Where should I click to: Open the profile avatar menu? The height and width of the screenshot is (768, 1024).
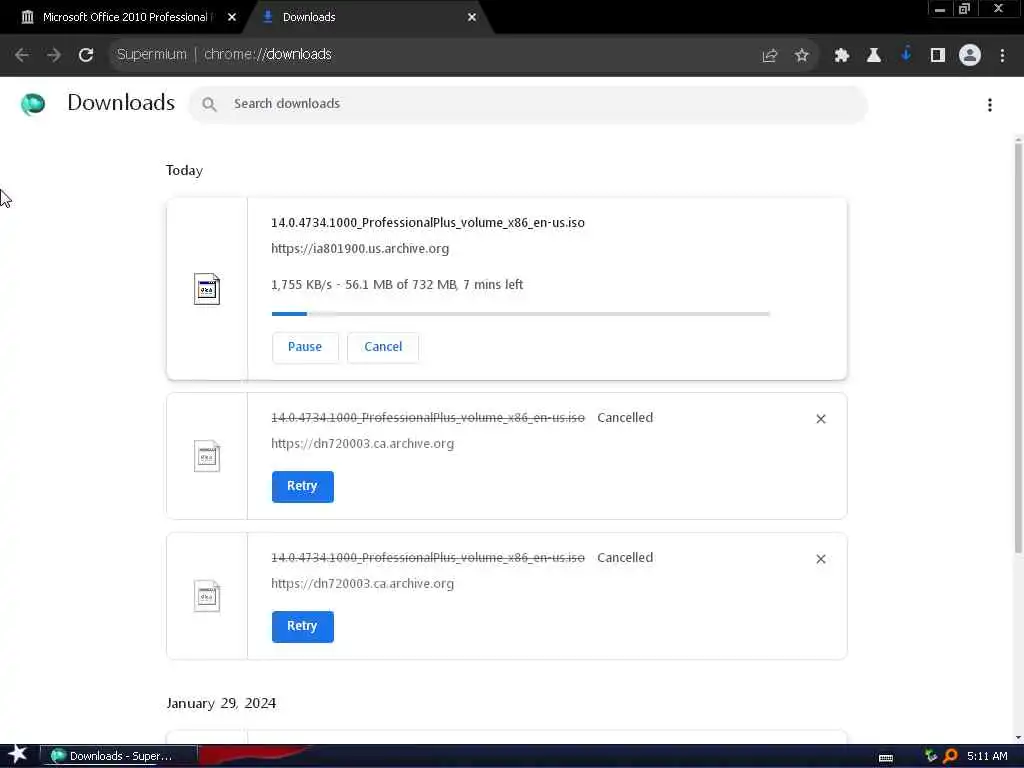(x=969, y=56)
